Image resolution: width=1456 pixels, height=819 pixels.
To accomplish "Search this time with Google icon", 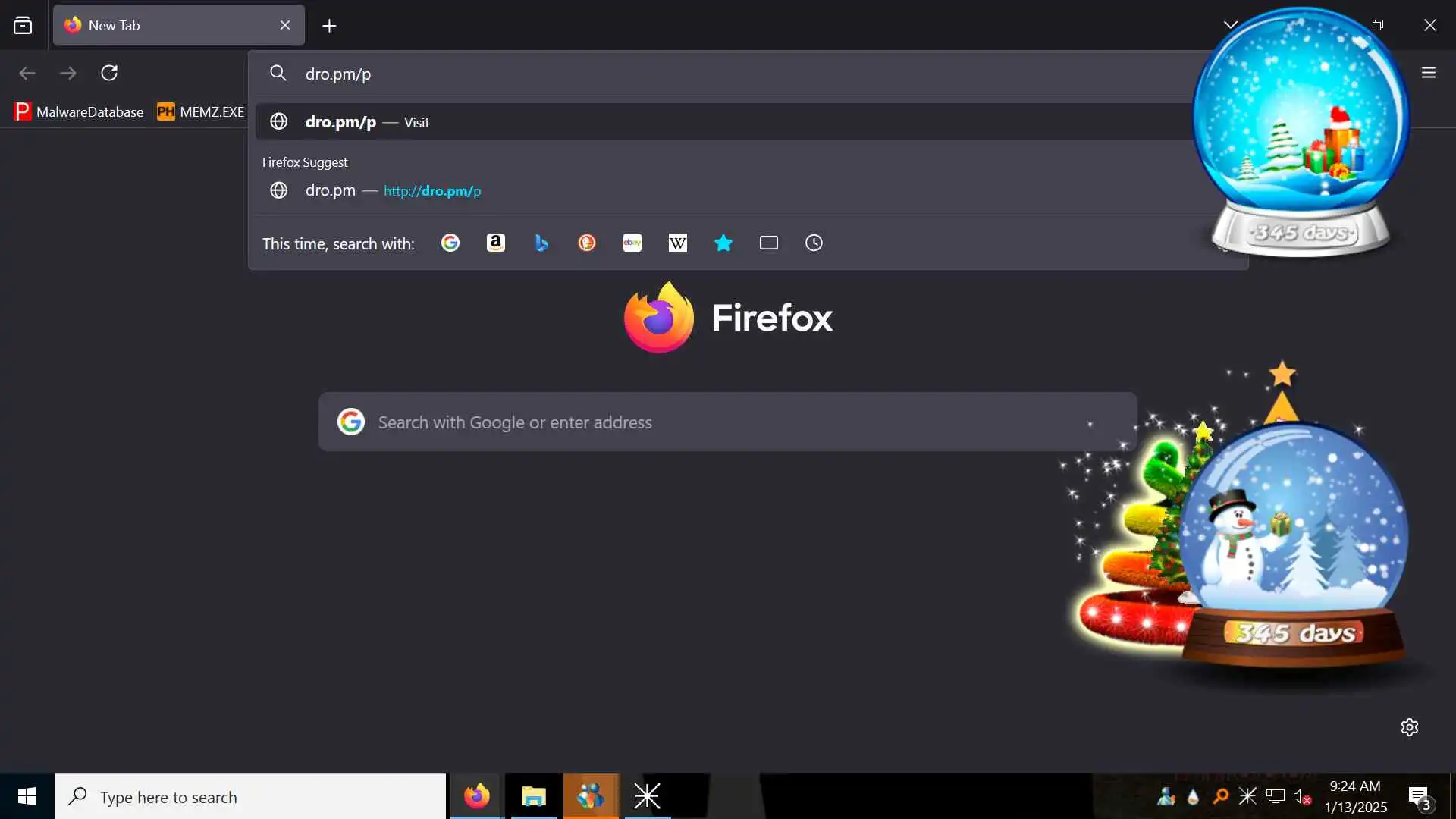I will tap(450, 243).
